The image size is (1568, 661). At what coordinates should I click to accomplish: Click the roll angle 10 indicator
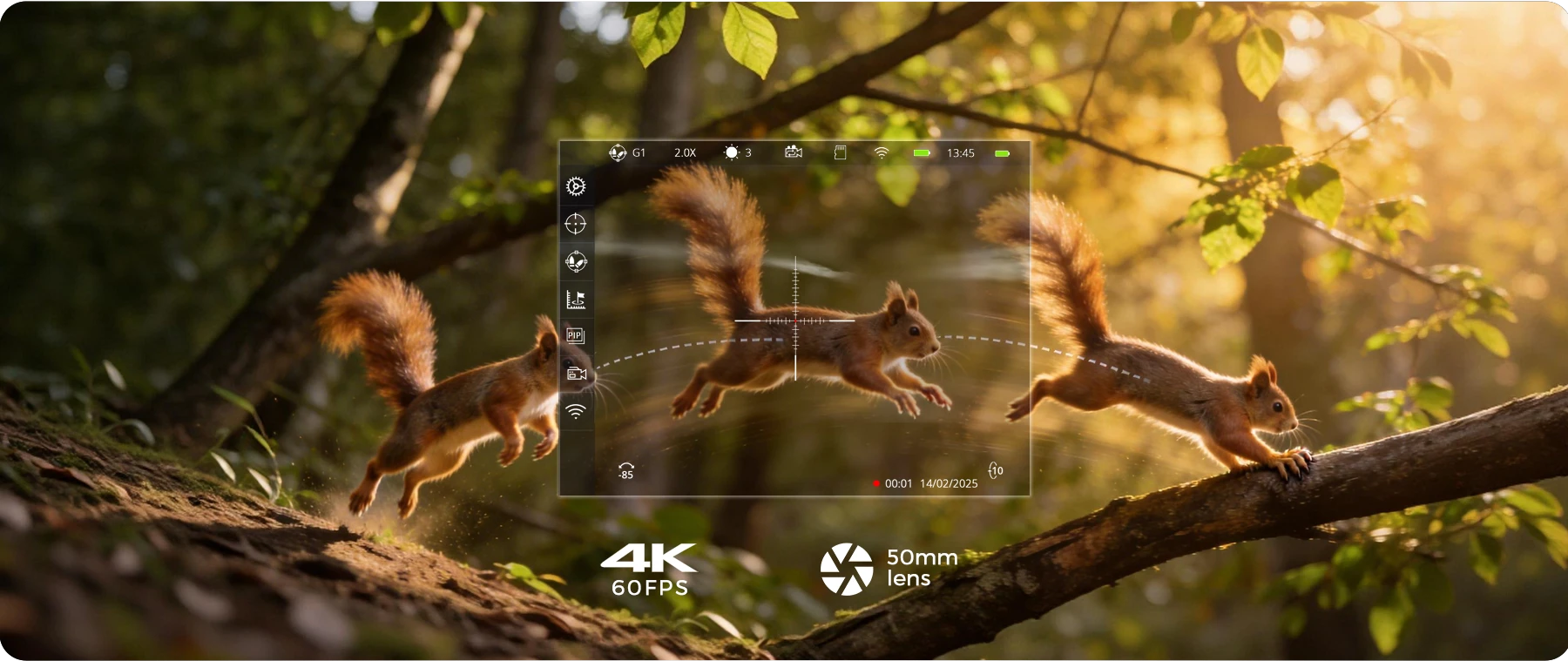click(x=995, y=470)
